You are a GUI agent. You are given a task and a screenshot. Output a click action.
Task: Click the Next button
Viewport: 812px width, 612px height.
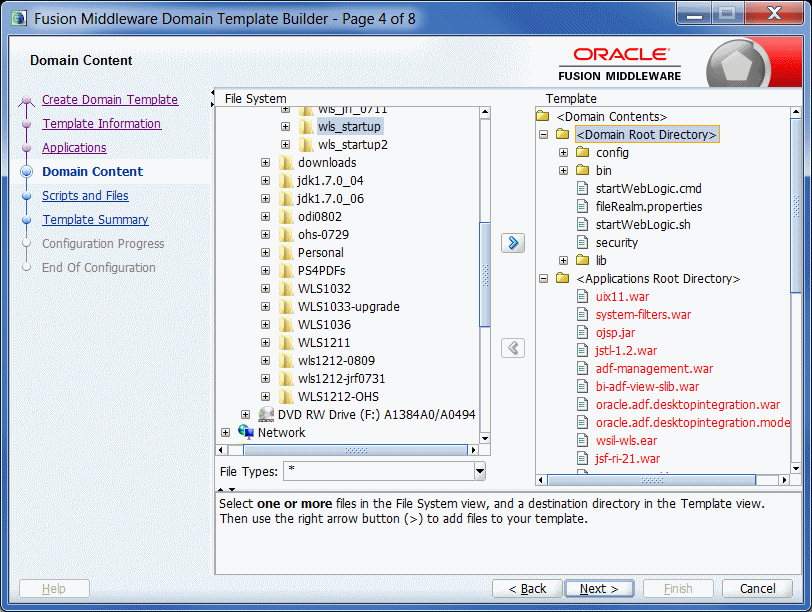[x=599, y=589]
